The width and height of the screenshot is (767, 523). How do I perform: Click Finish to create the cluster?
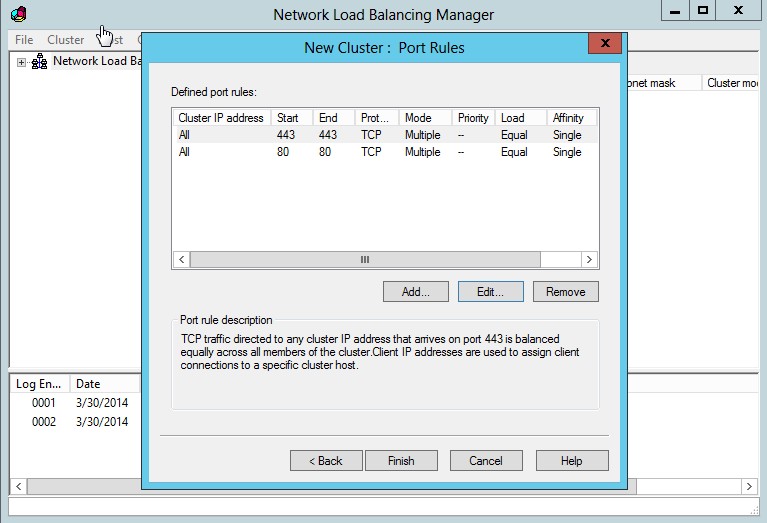coord(401,461)
